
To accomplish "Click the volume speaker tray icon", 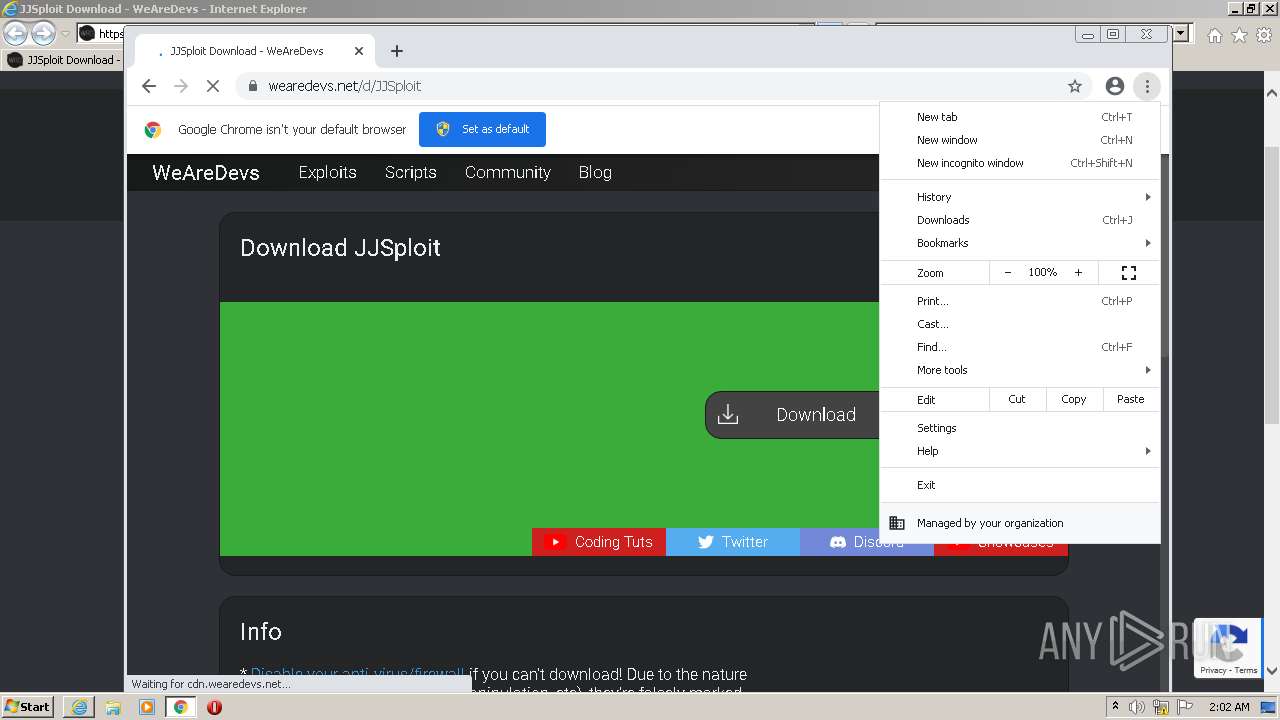I will click(1137, 707).
